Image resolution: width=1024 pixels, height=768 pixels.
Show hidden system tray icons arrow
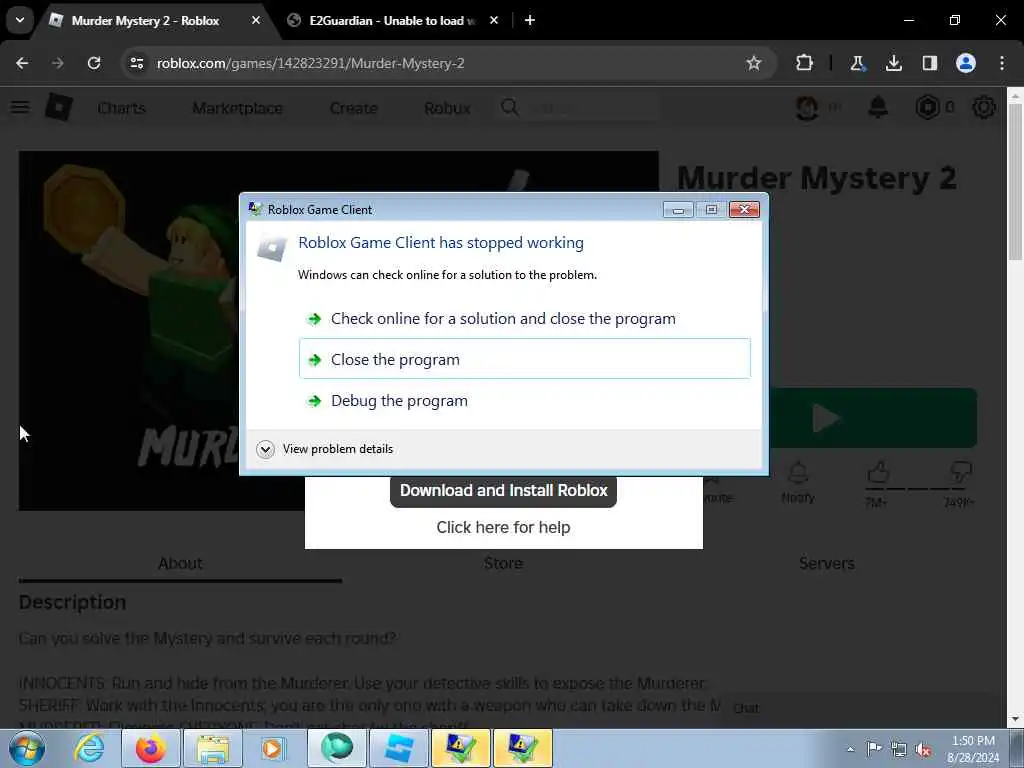coord(850,749)
